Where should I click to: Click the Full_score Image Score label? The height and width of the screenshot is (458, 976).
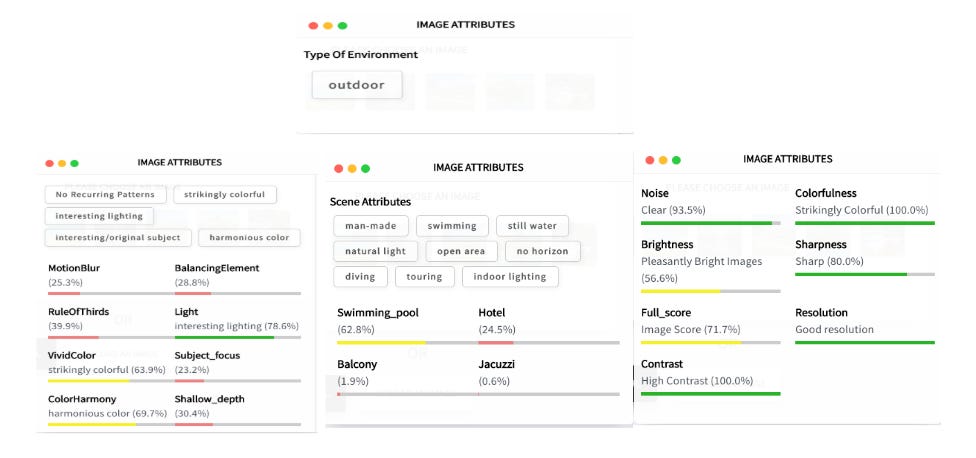coord(691,330)
